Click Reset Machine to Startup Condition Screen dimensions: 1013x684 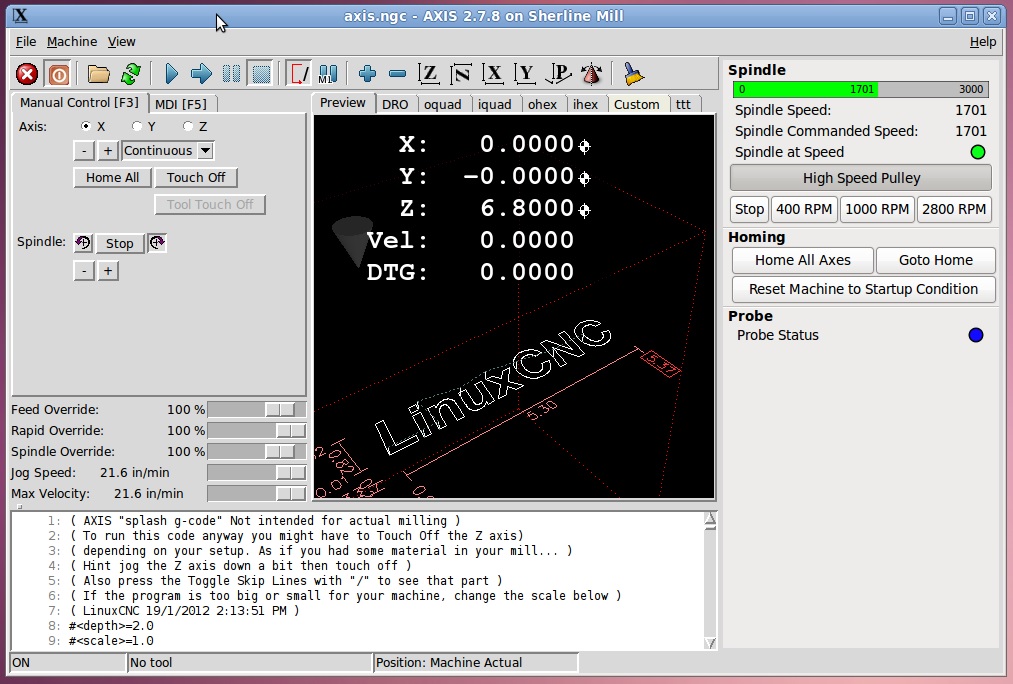click(x=863, y=289)
